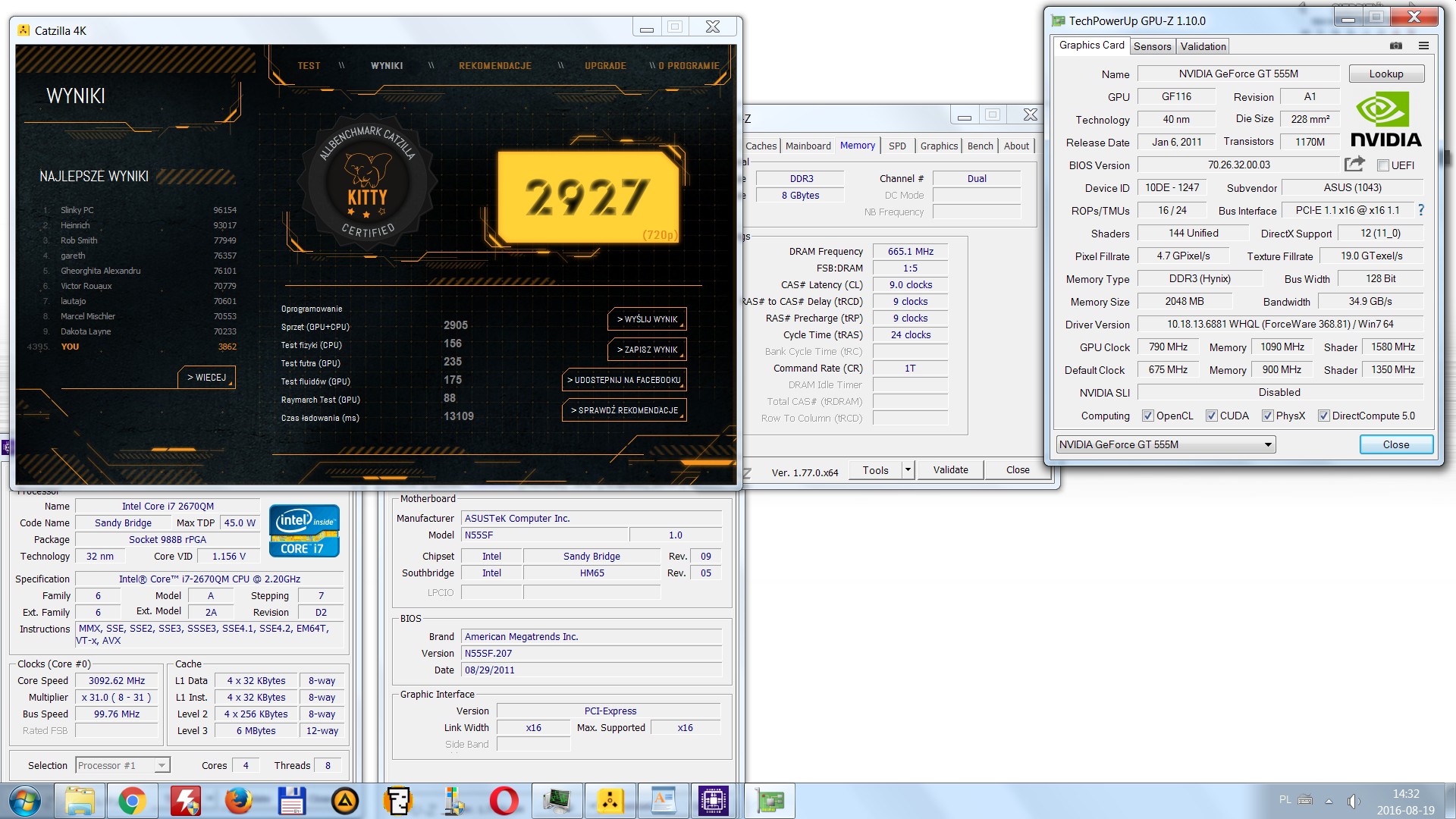Viewport: 1456px width, 819px height.
Task: Switch to the Validation tab in GPU-Z
Action: [1203, 46]
